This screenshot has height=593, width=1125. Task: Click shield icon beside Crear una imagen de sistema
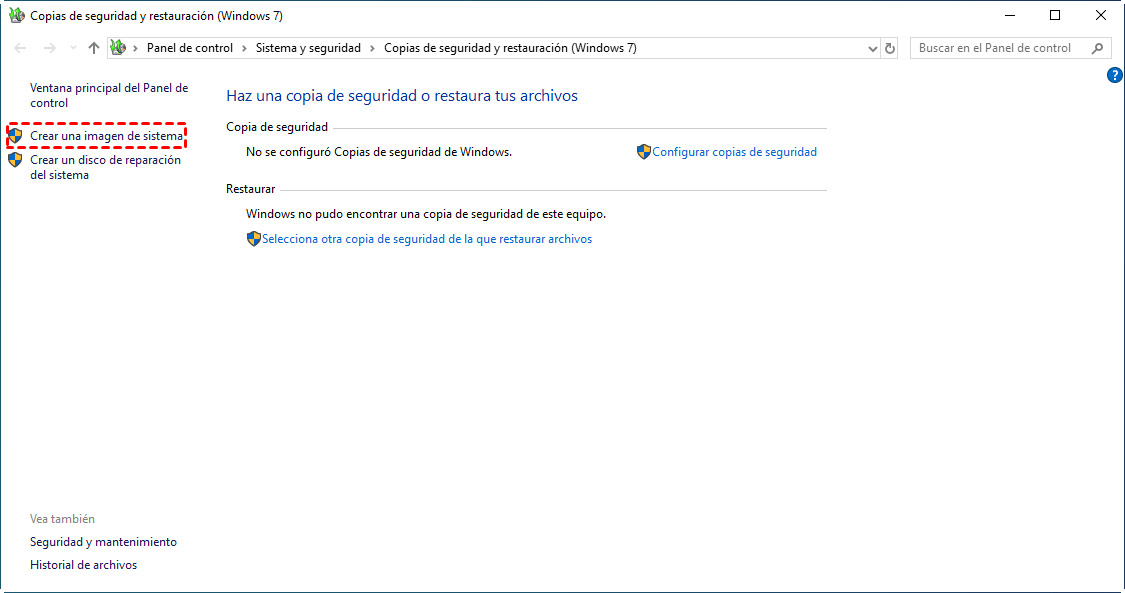pyautogui.click(x=15, y=136)
